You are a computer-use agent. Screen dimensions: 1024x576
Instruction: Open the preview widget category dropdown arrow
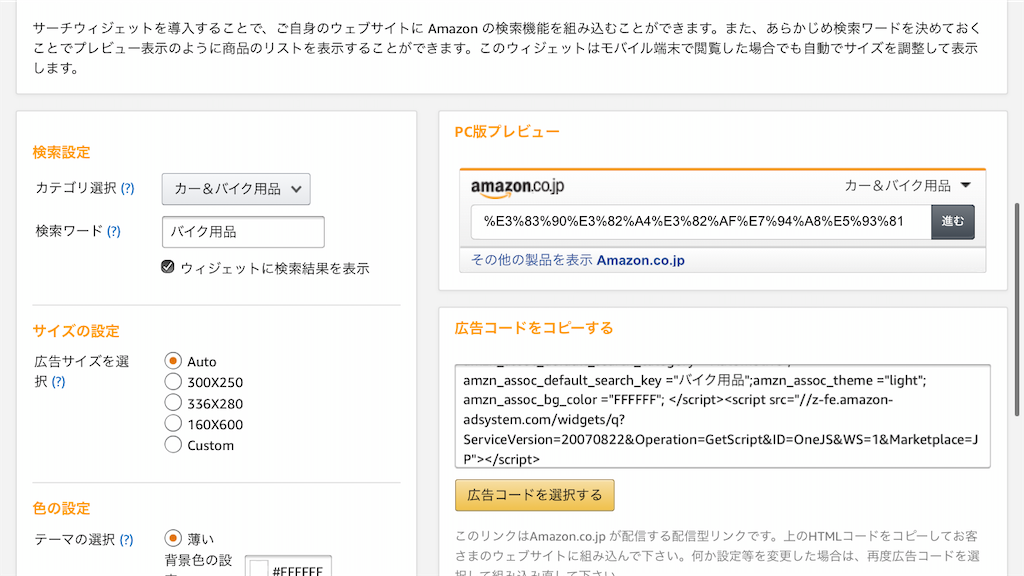pos(965,185)
